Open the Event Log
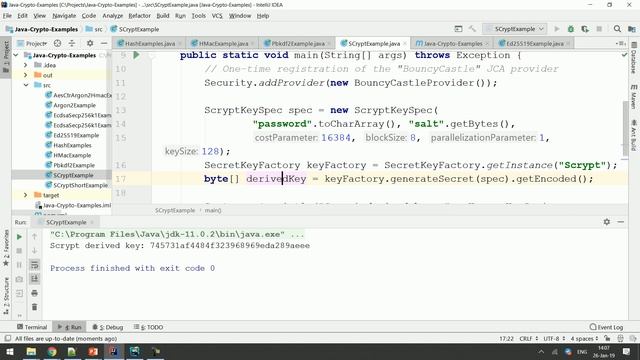Screen dimensions: 640x360 (x=607, y=327)
